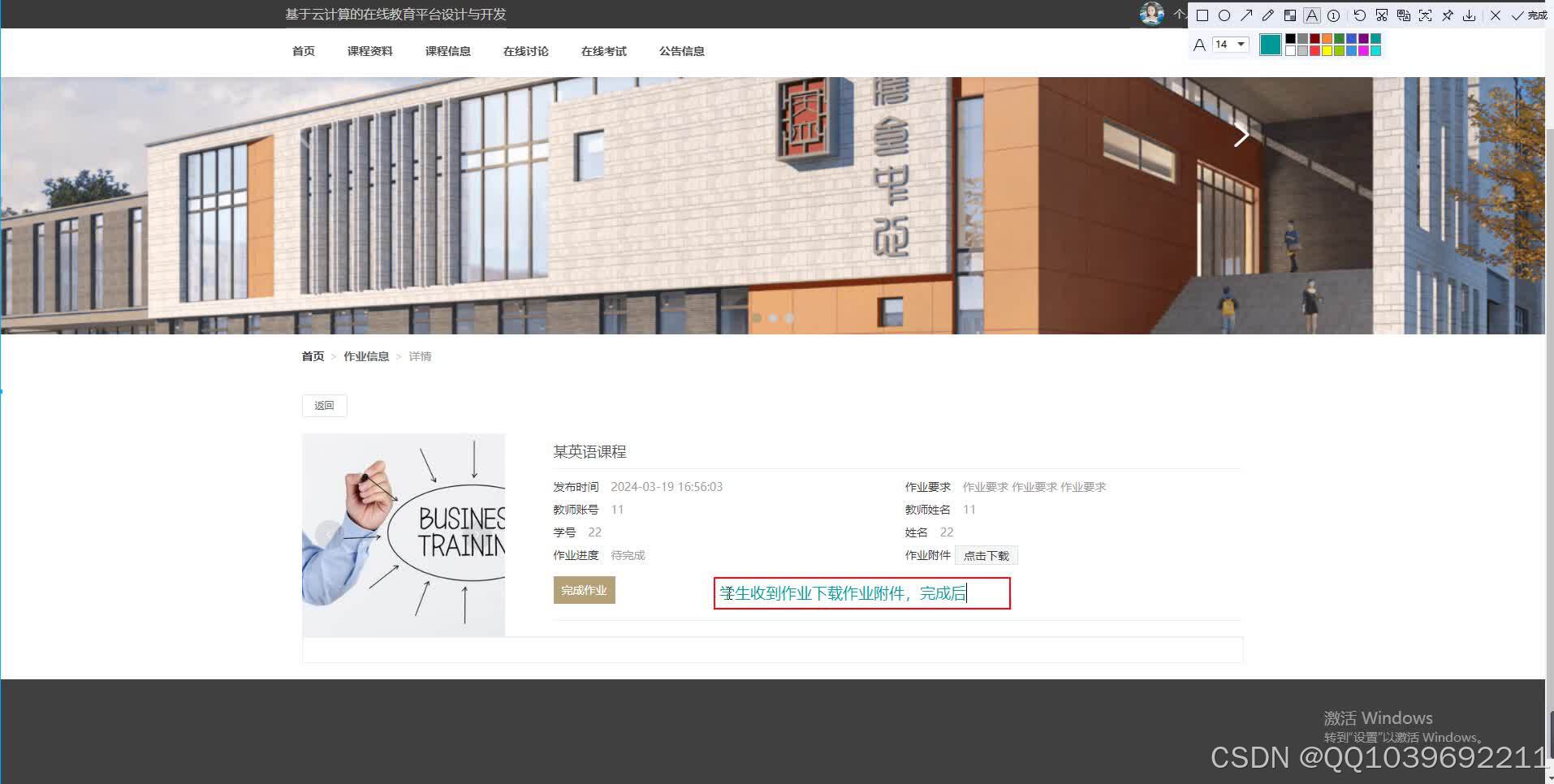Select the arrow annotation tool

point(1245,15)
